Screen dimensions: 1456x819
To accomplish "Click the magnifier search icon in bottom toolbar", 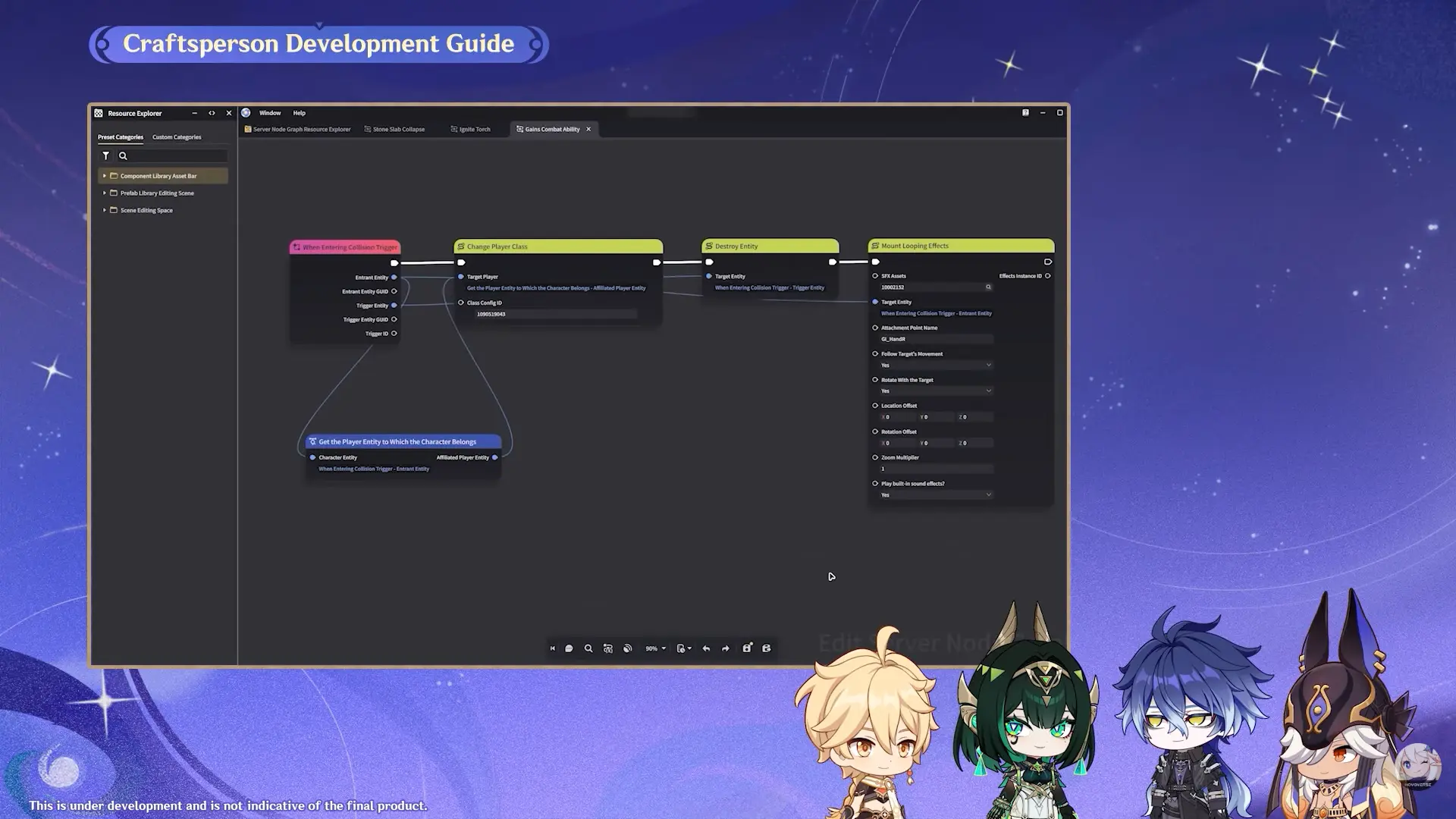I will [588, 648].
